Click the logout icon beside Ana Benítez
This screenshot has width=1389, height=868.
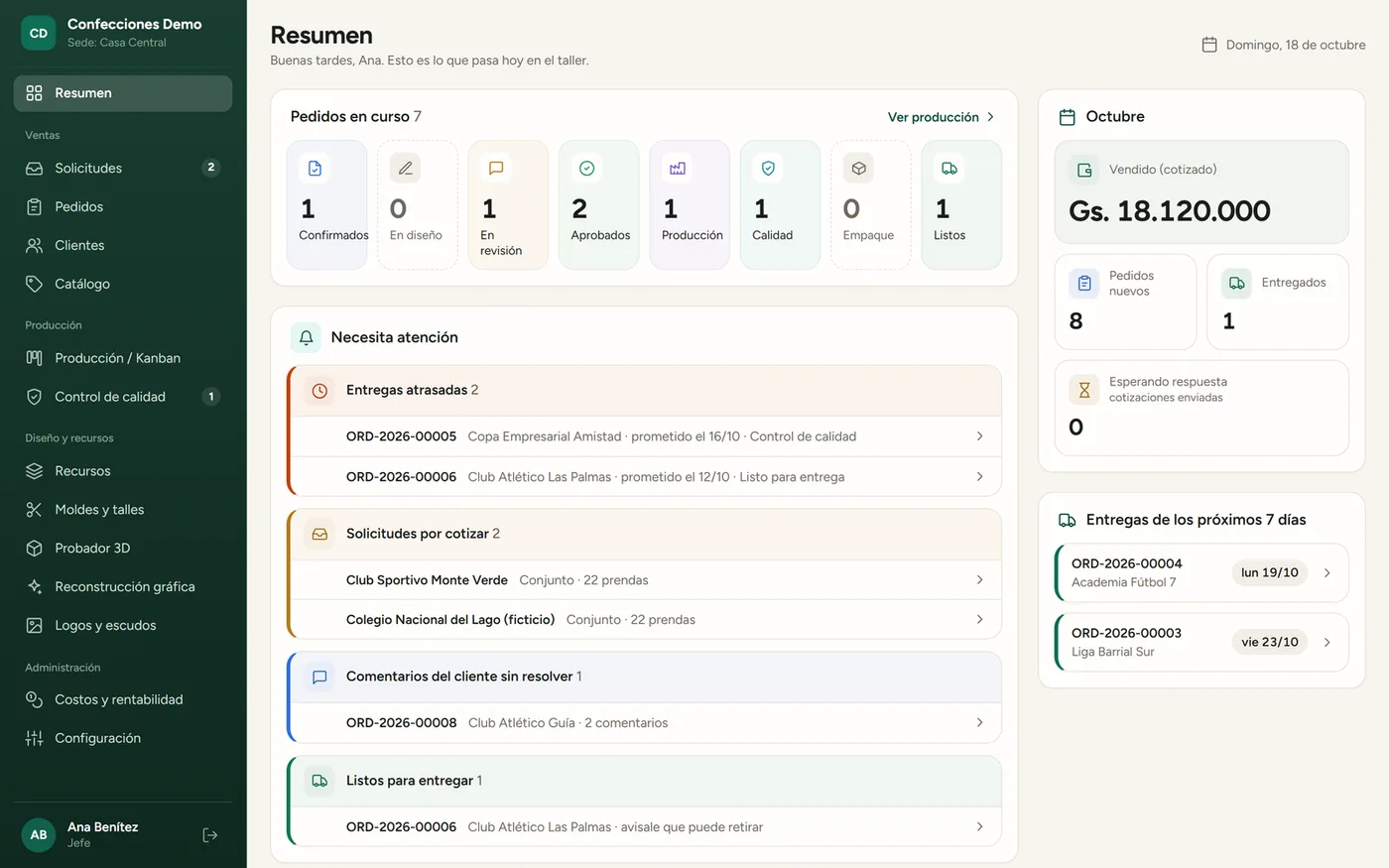click(x=210, y=835)
